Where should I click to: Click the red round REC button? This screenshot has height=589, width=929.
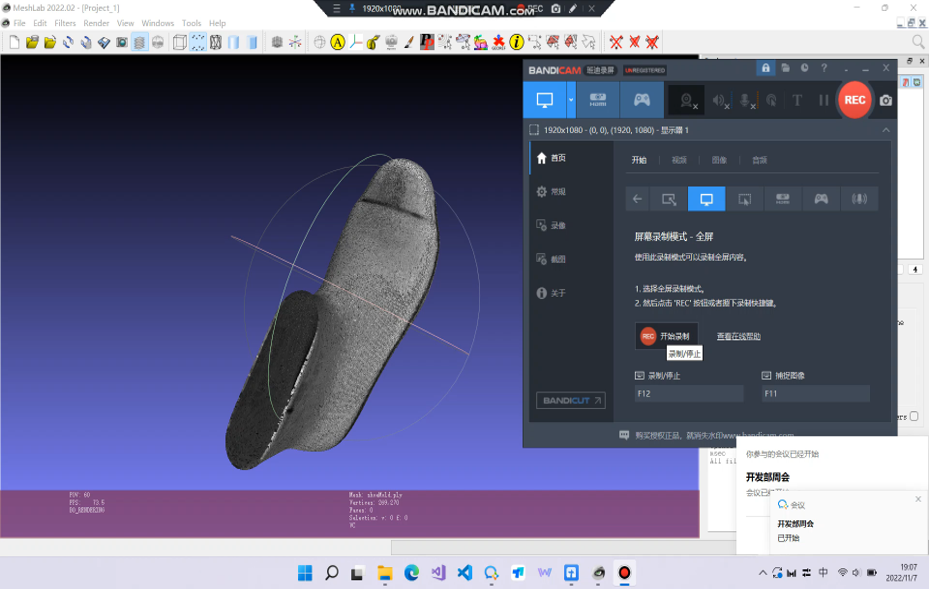pos(854,100)
